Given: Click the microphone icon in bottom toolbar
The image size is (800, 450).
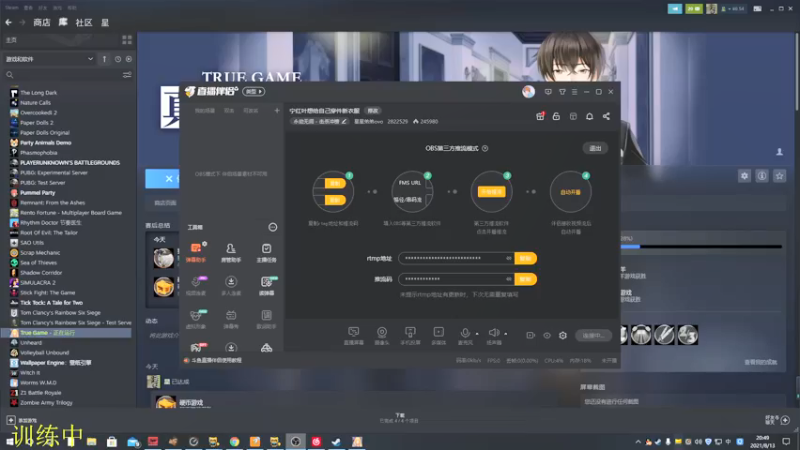Looking at the screenshot, I should (465, 333).
